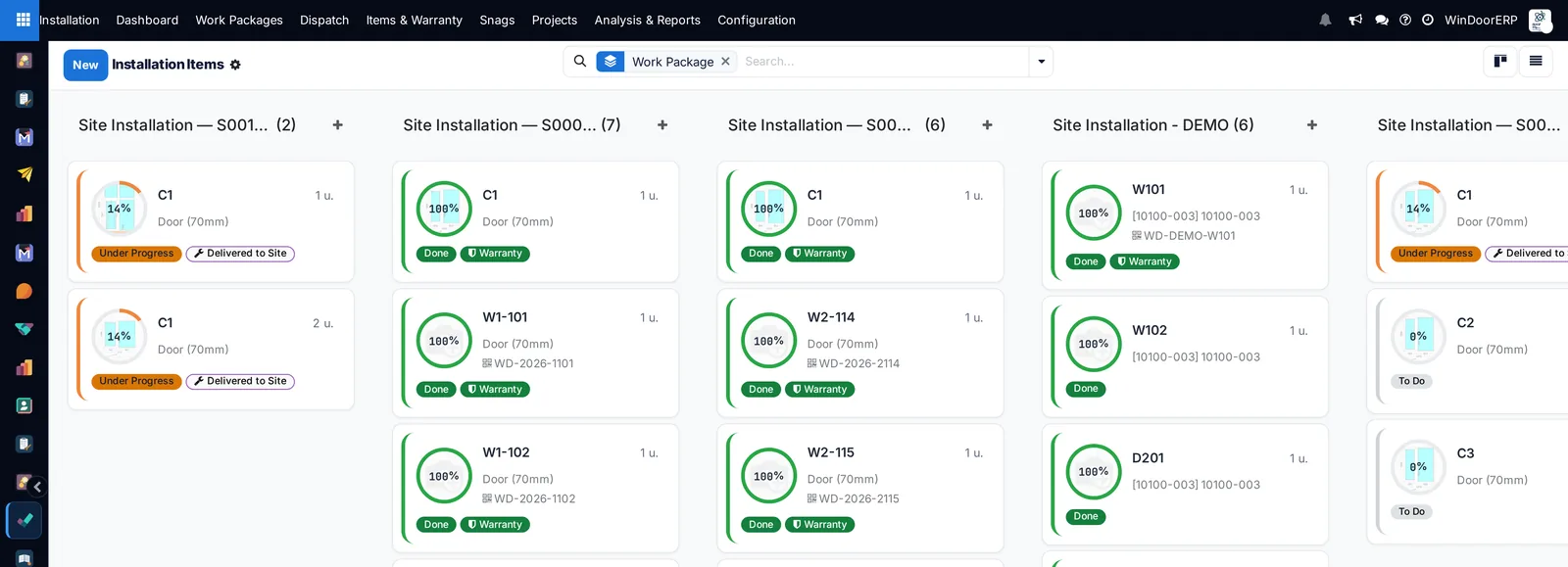
Task: Open the WinDoorERP company switcher
Action: tap(1481, 20)
